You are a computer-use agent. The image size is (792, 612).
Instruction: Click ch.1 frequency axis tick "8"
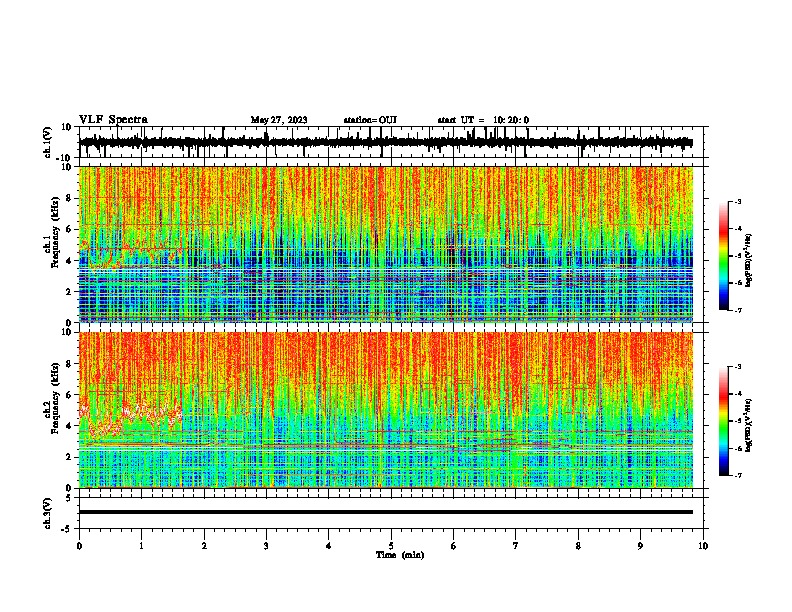pos(70,198)
